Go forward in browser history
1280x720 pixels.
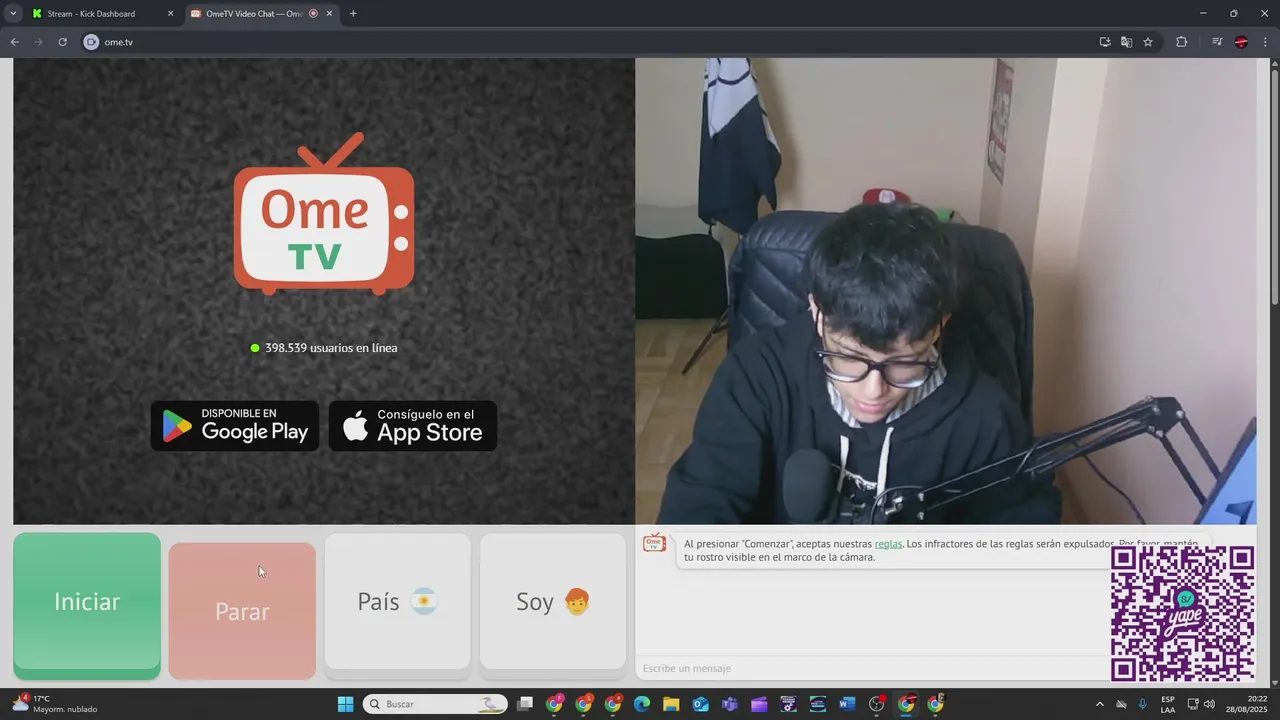tap(39, 42)
